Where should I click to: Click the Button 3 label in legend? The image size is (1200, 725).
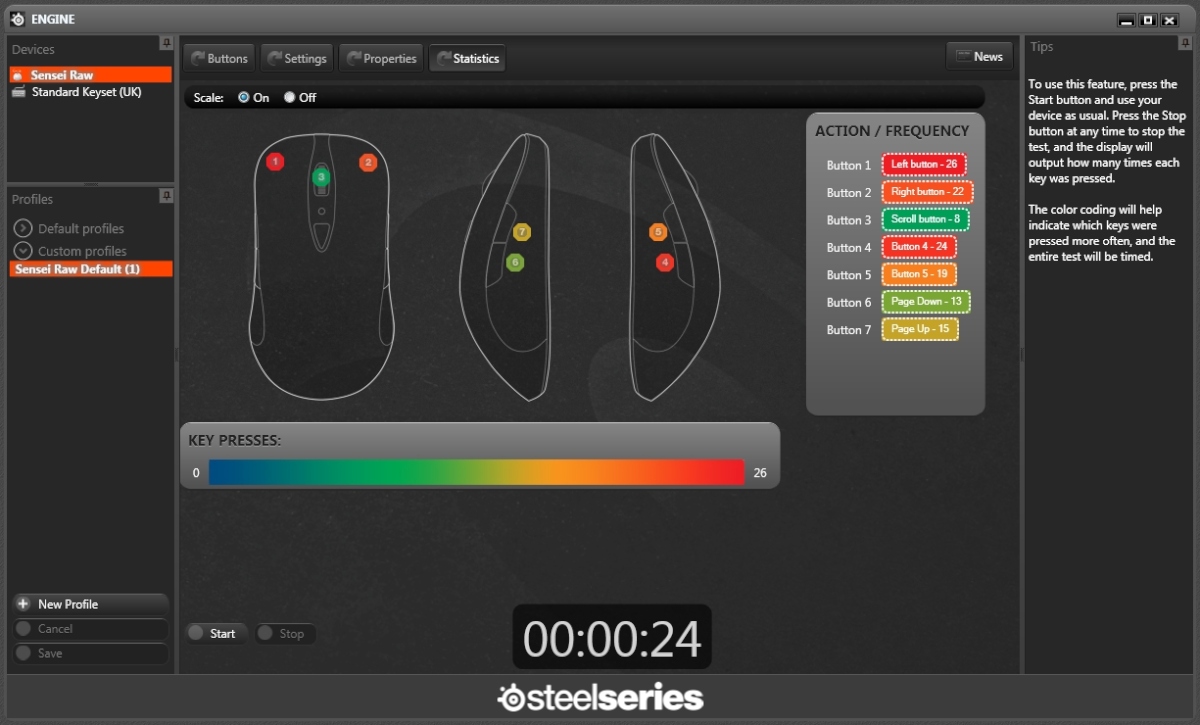(x=849, y=220)
